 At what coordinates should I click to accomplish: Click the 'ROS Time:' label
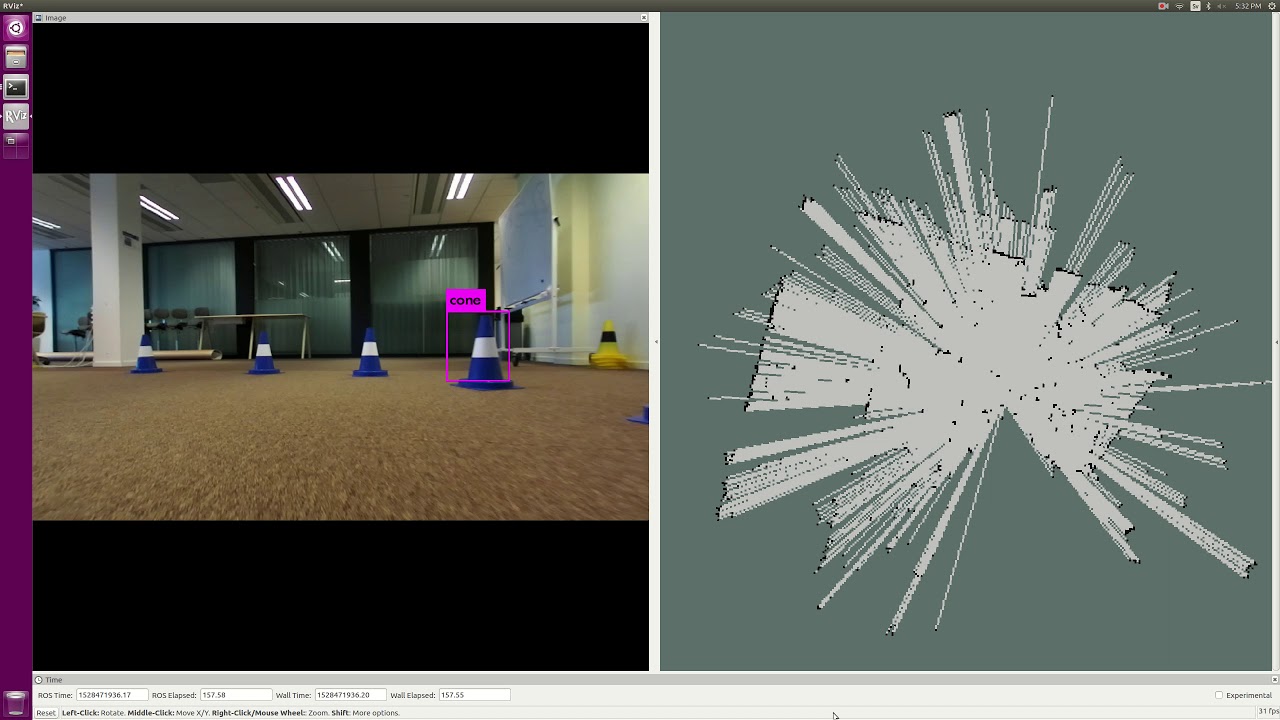click(x=55, y=695)
